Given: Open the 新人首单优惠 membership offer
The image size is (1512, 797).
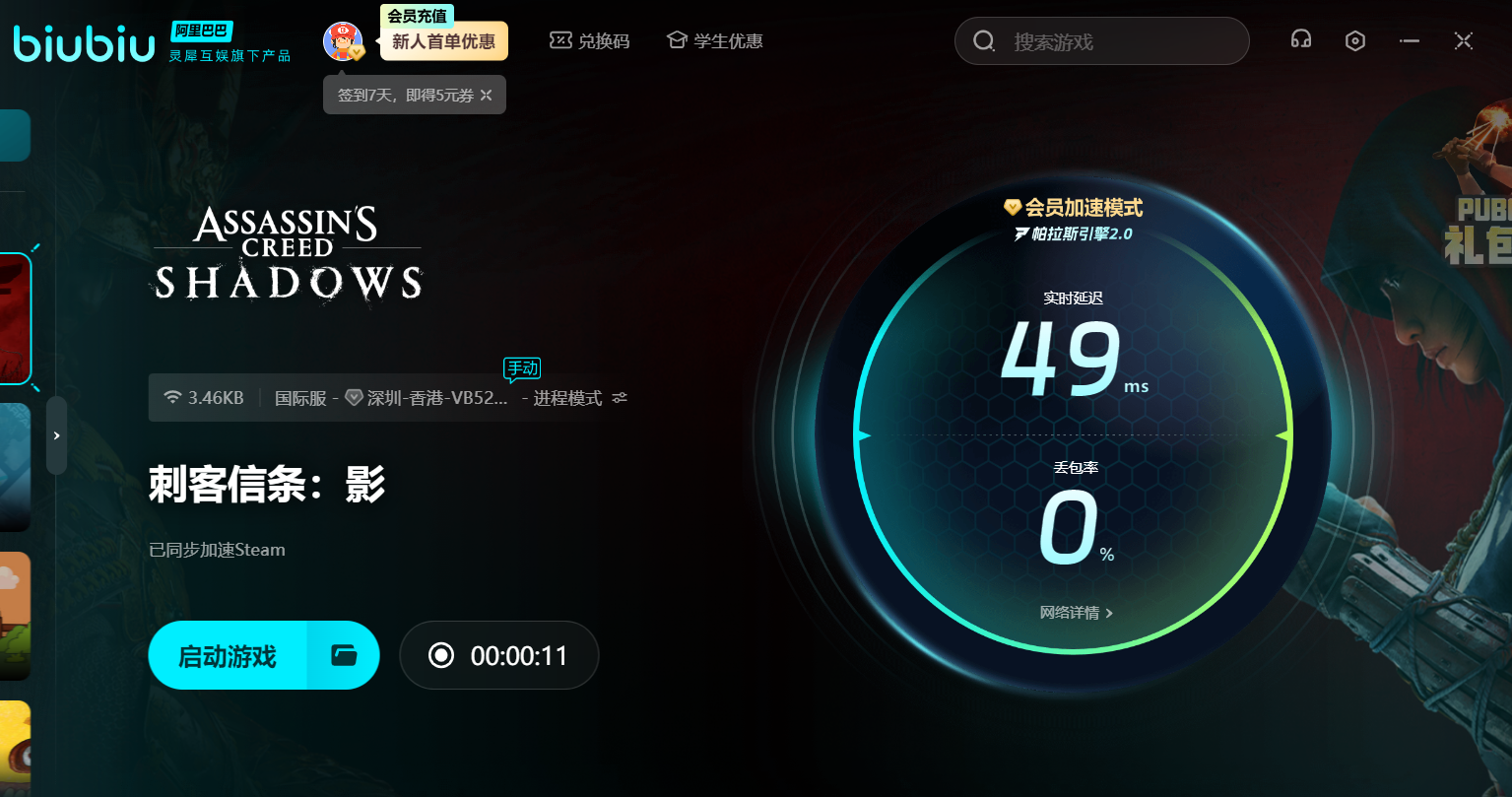Looking at the screenshot, I should click(x=443, y=41).
